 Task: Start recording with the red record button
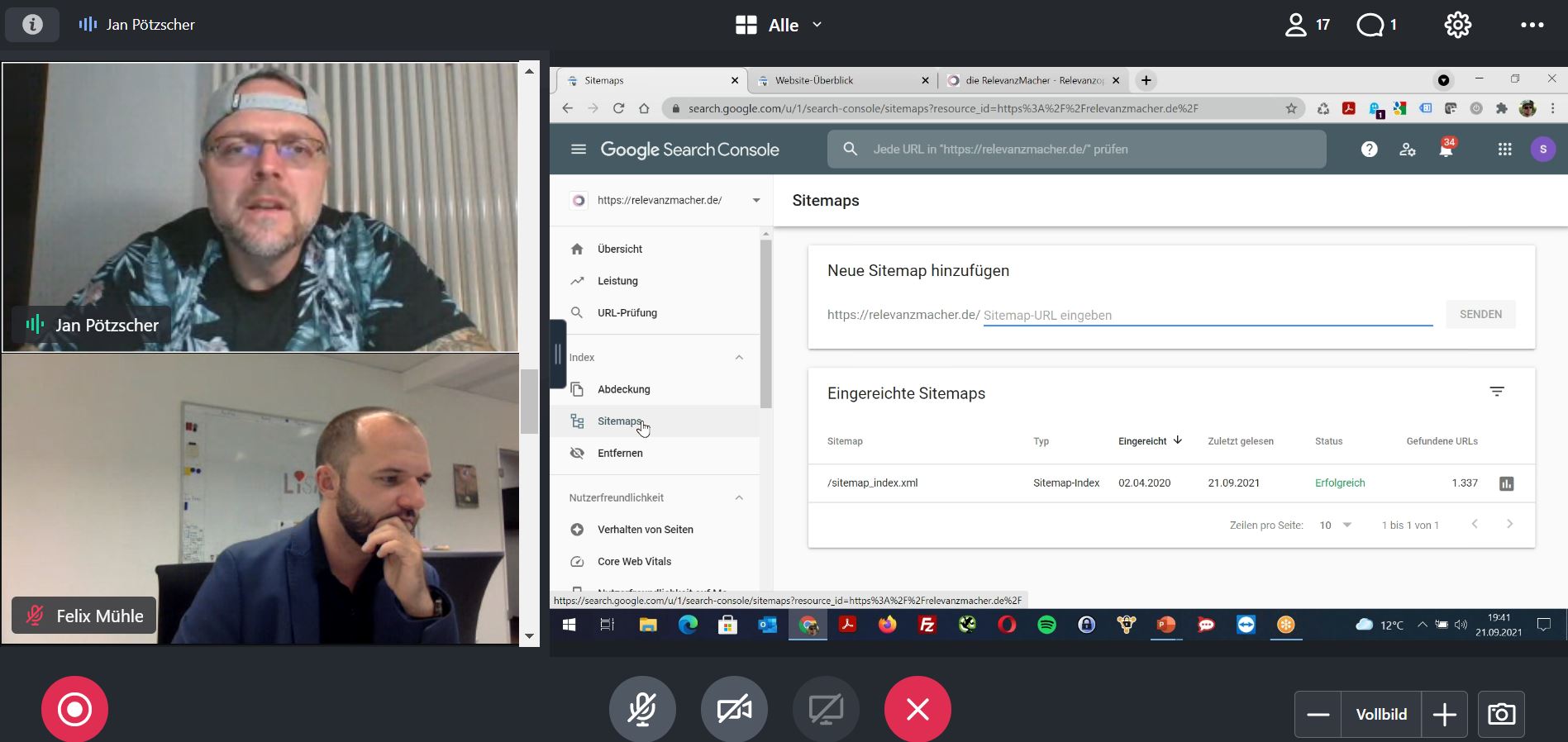point(74,709)
